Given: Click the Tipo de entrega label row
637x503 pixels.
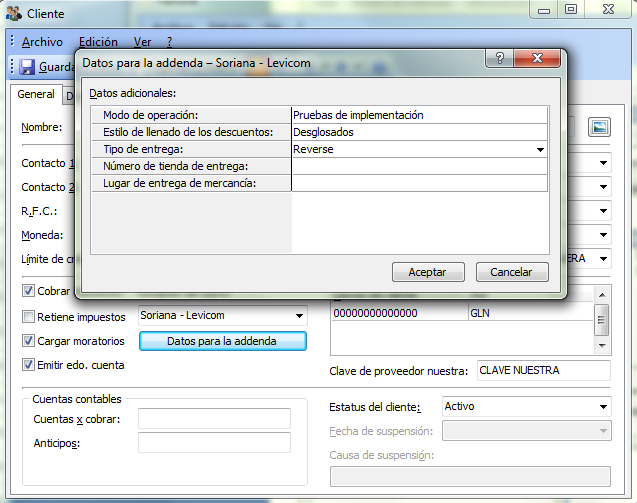Looking at the screenshot, I should [191, 150].
